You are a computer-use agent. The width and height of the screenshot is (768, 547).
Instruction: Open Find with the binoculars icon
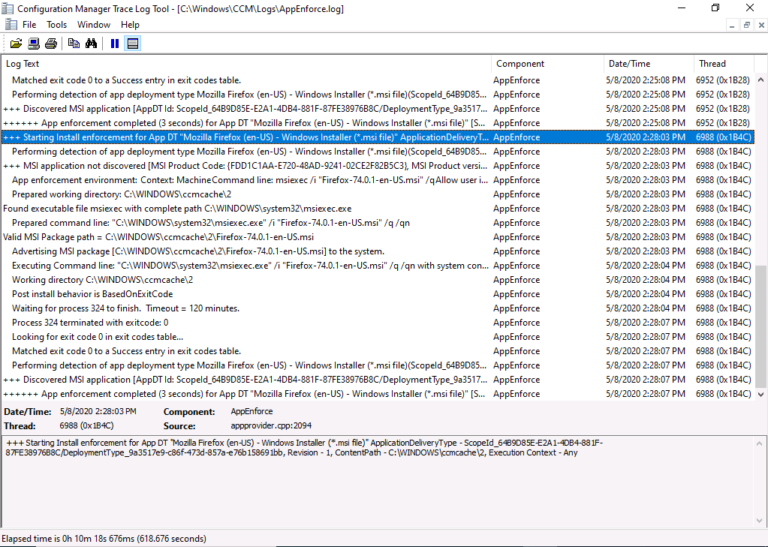pyautogui.click(x=90, y=43)
